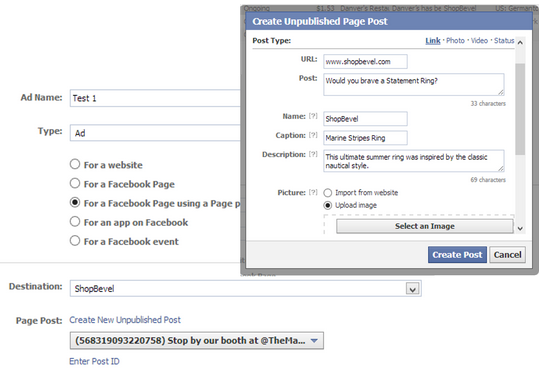Select the Upload image radio
This screenshot has width=545, height=371.
[x=327, y=205]
